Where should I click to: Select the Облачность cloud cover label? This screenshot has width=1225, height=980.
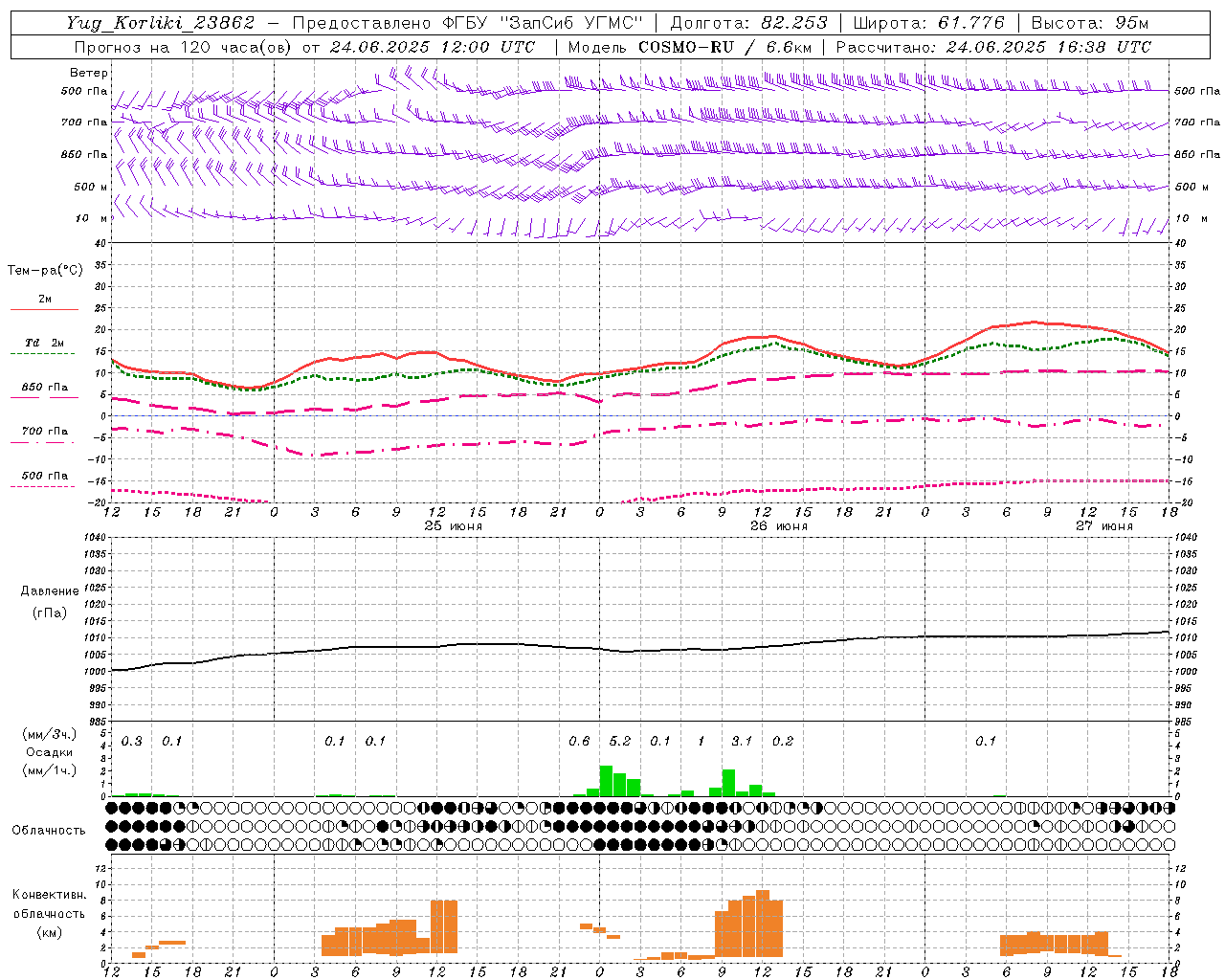pyautogui.click(x=49, y=831)
